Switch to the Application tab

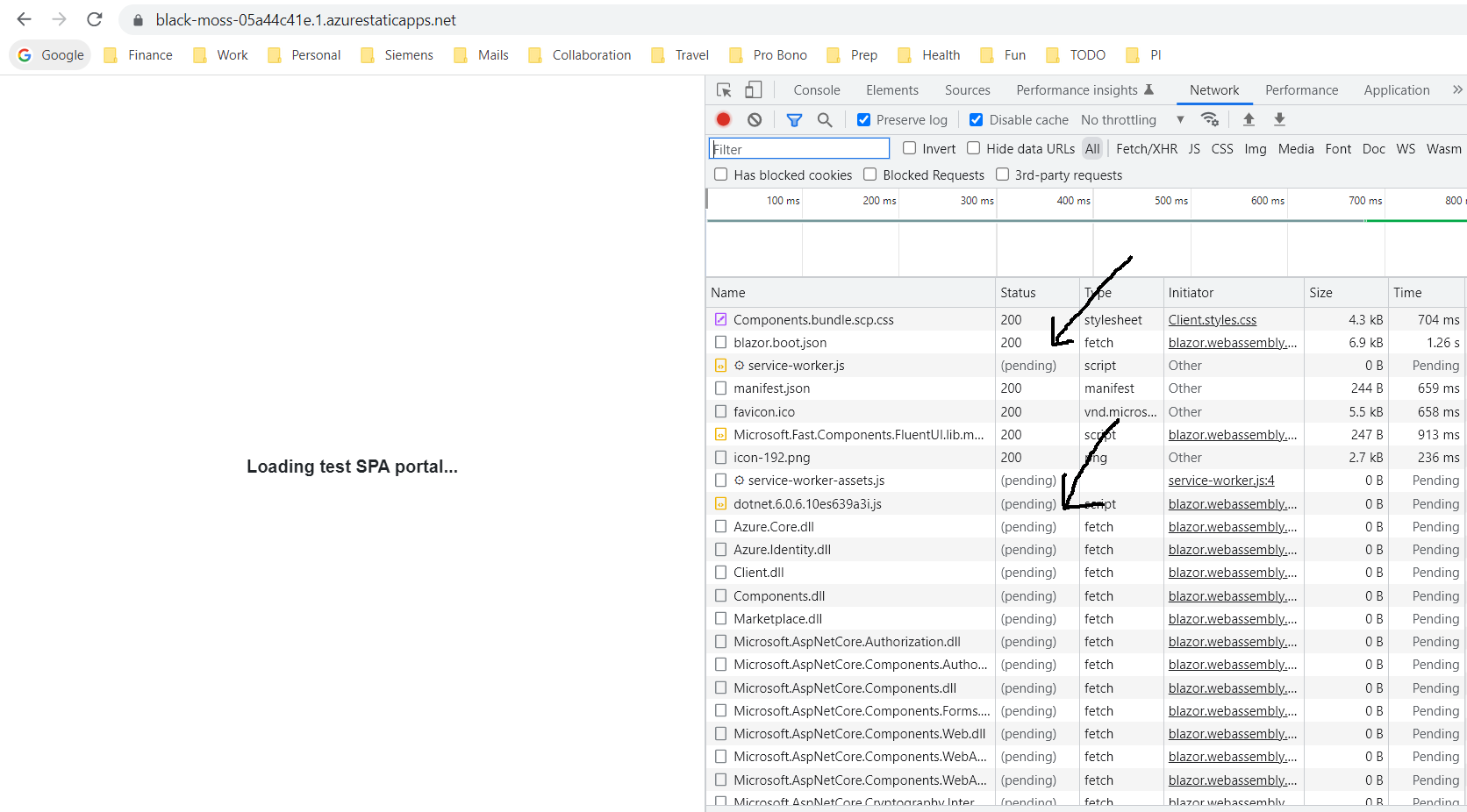pos(1396,89)
